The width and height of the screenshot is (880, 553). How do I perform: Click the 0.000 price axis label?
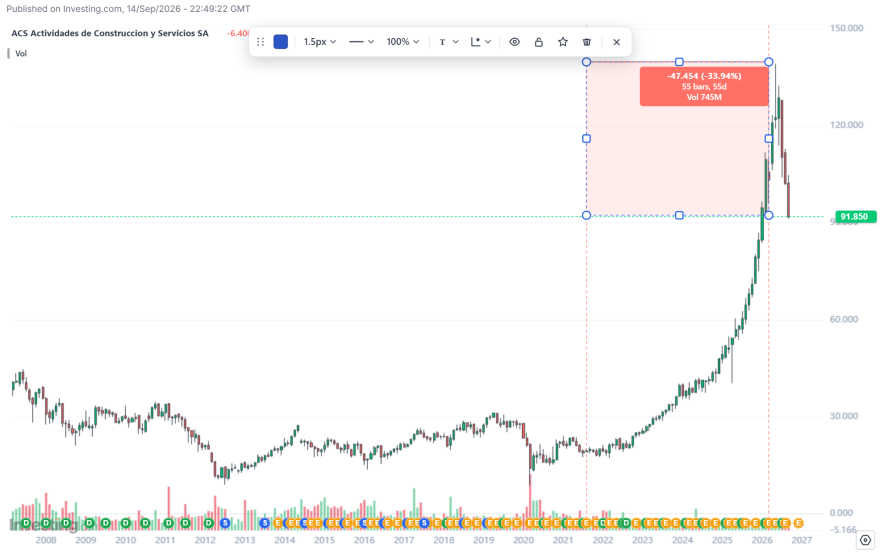tap(841, 513)
